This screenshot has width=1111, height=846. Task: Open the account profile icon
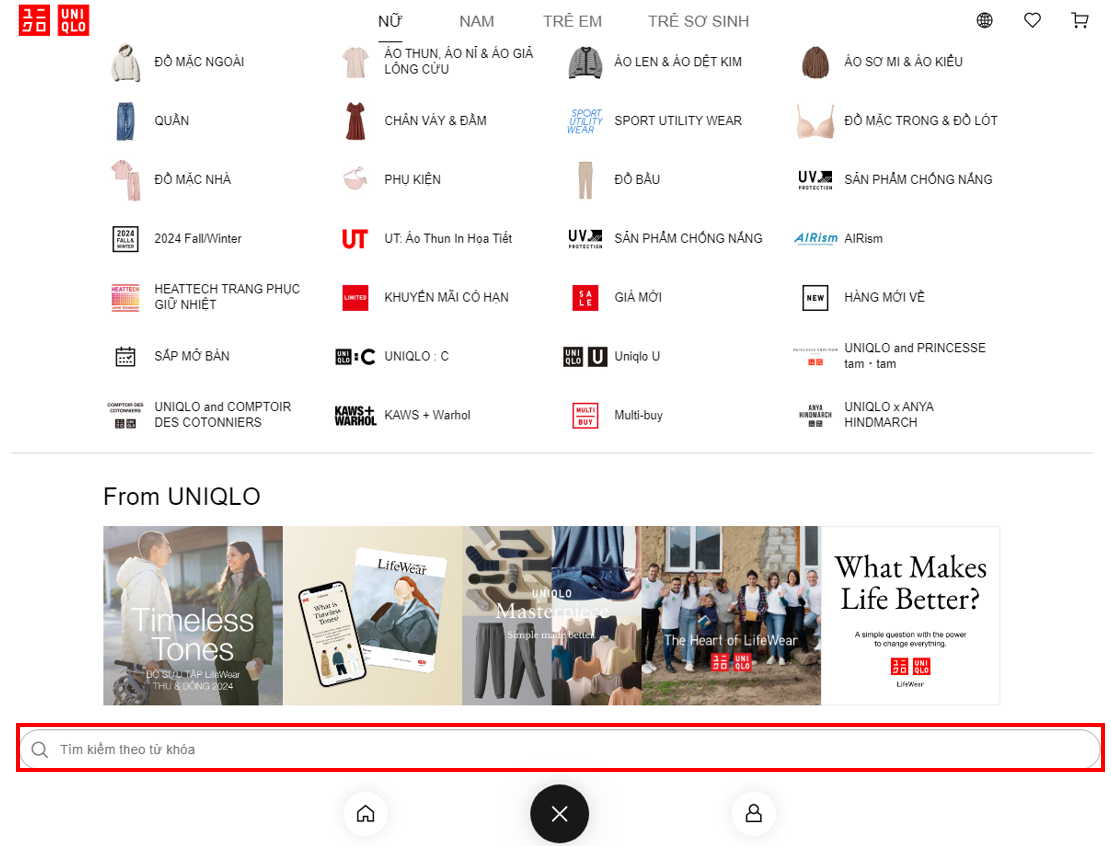(753, 813)
